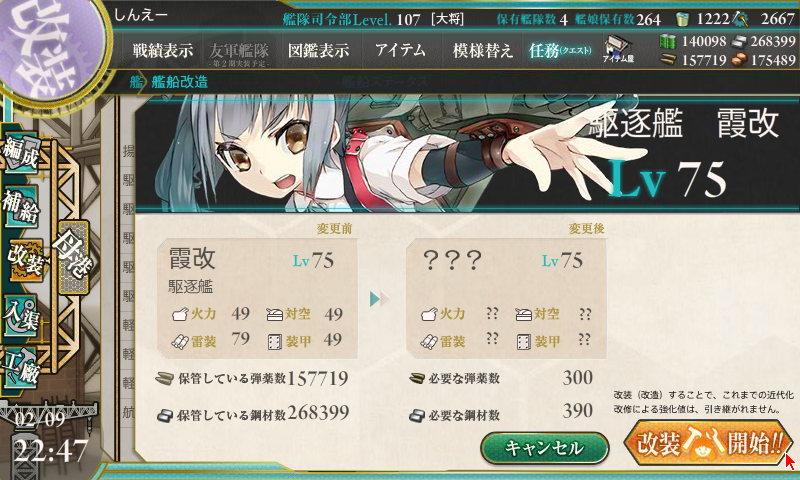The height and width of the screenshot is (480, 800).
Task: Click the ??? after-remodel stats card
Action: (x=506, y=299)
